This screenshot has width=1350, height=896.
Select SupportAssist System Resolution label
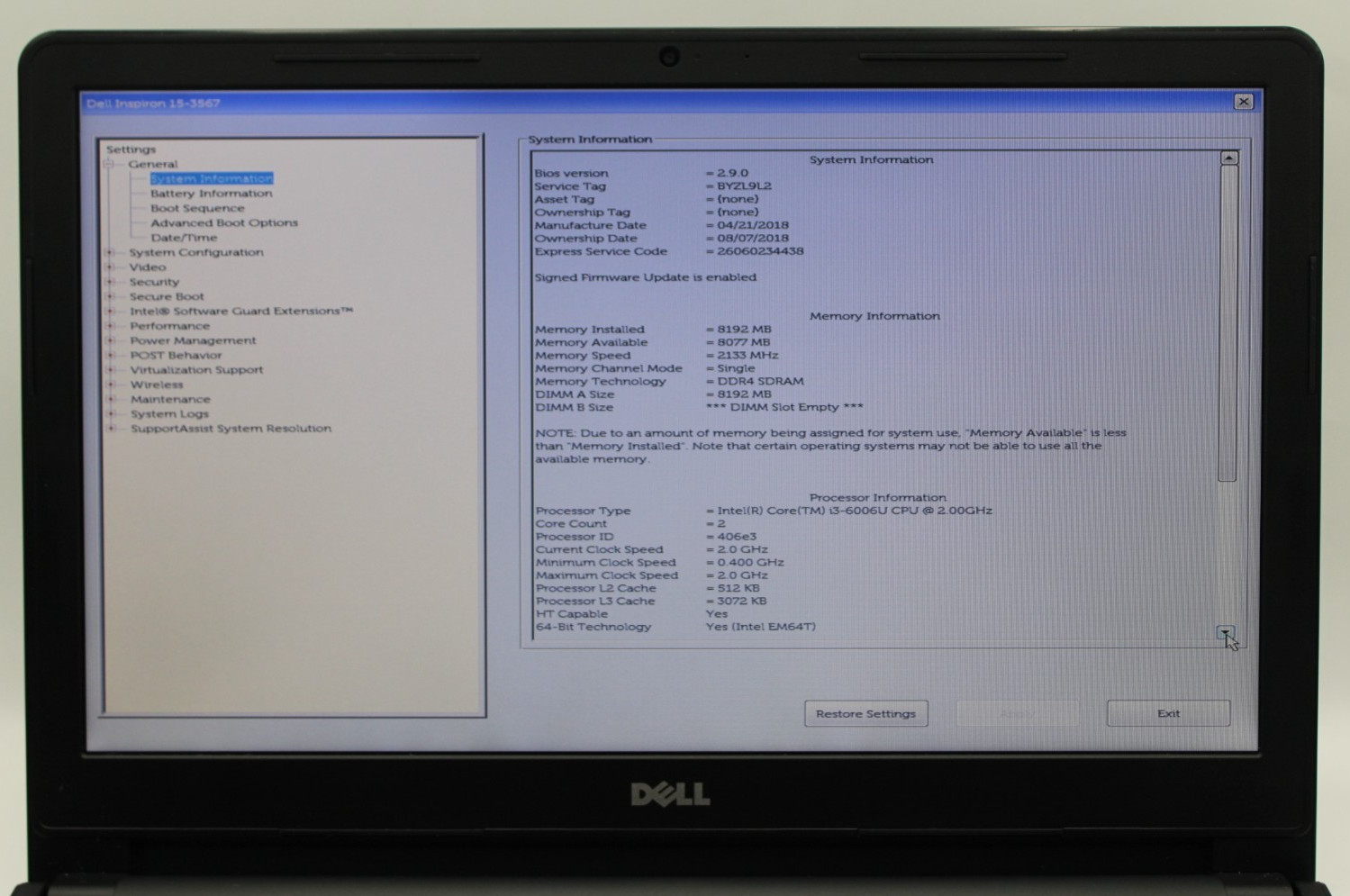coord(231,429)
